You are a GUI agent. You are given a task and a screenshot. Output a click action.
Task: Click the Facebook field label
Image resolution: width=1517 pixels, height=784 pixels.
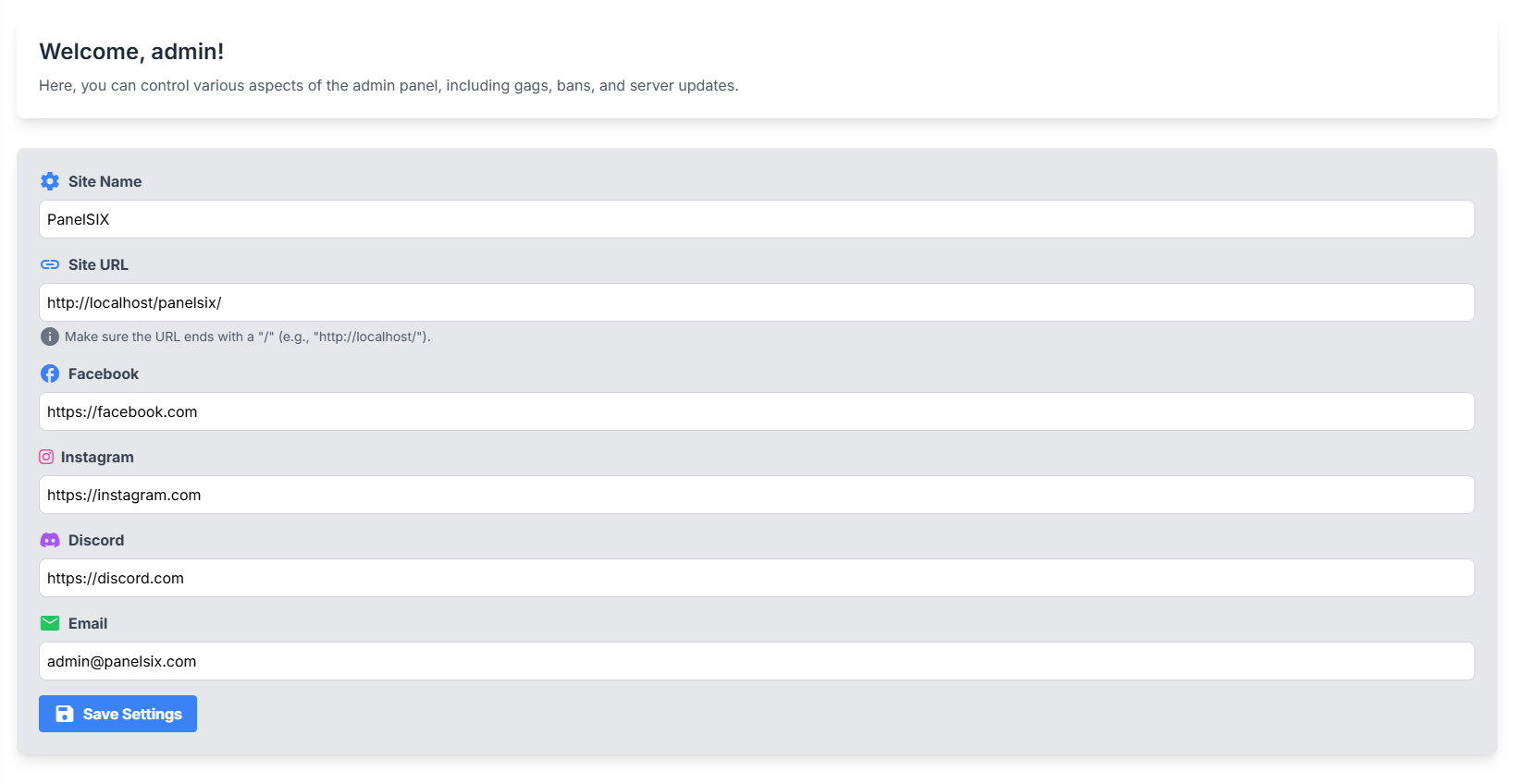point(104,374)
